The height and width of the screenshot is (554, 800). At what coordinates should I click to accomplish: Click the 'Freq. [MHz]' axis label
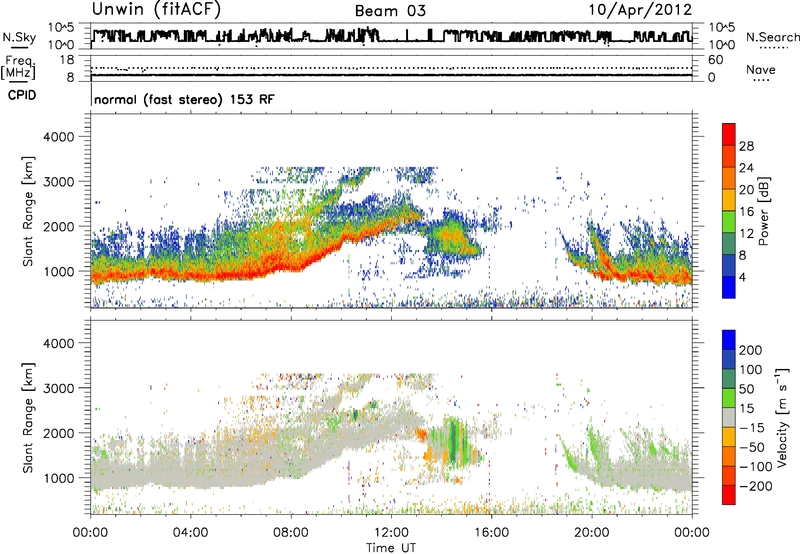point(19,67)
